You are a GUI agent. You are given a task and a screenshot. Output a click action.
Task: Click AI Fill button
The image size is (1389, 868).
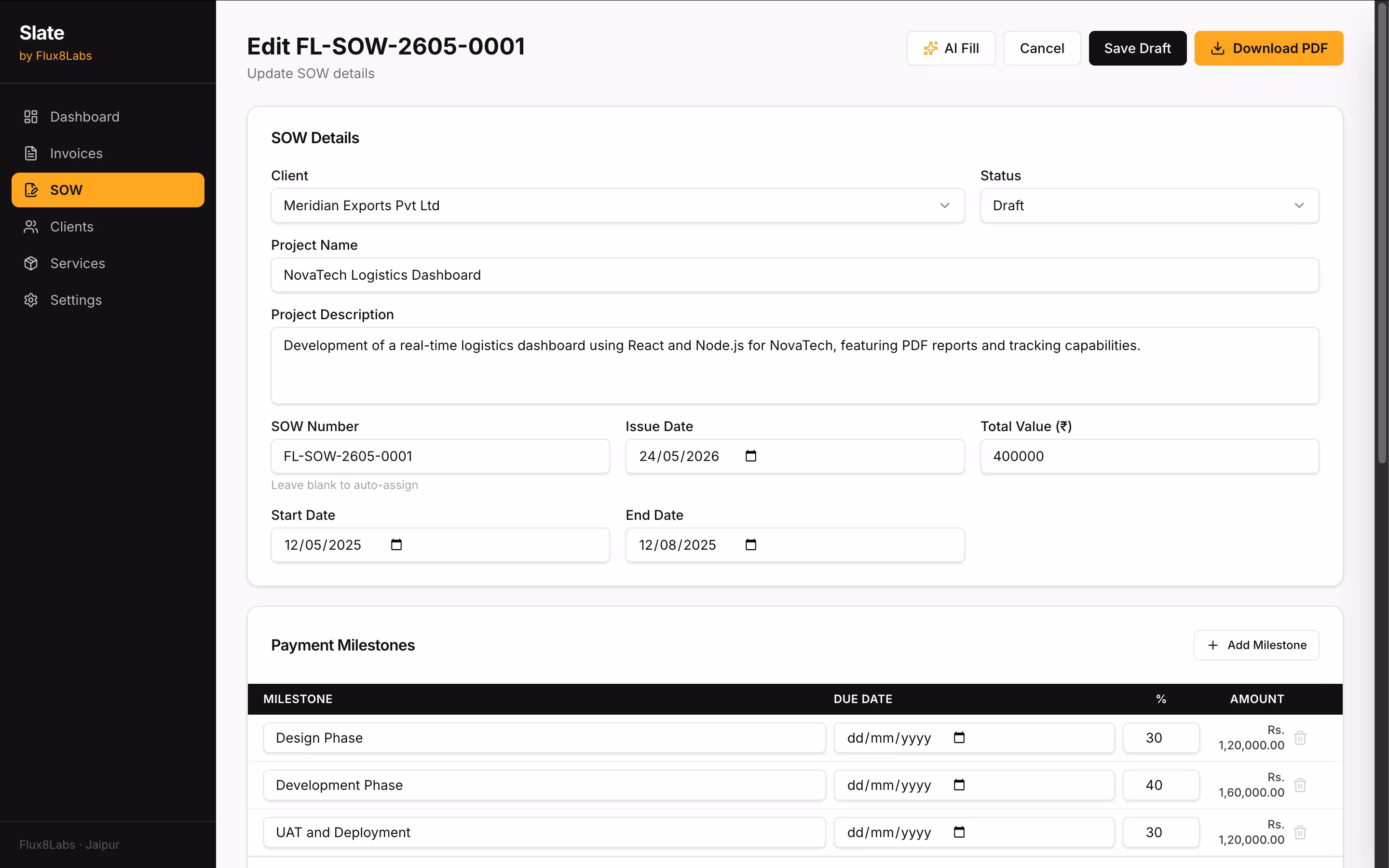click(951, 48)
